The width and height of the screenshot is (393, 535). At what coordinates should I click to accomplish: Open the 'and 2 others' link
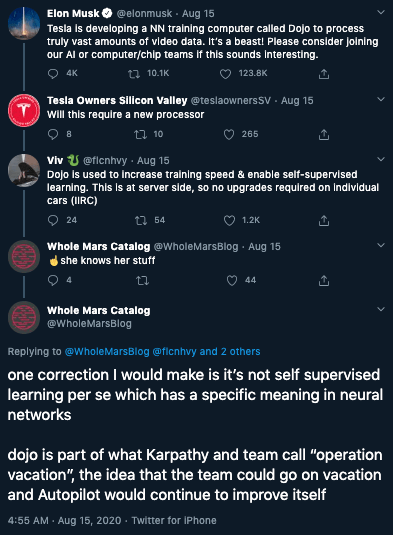[x=230, y=351]
